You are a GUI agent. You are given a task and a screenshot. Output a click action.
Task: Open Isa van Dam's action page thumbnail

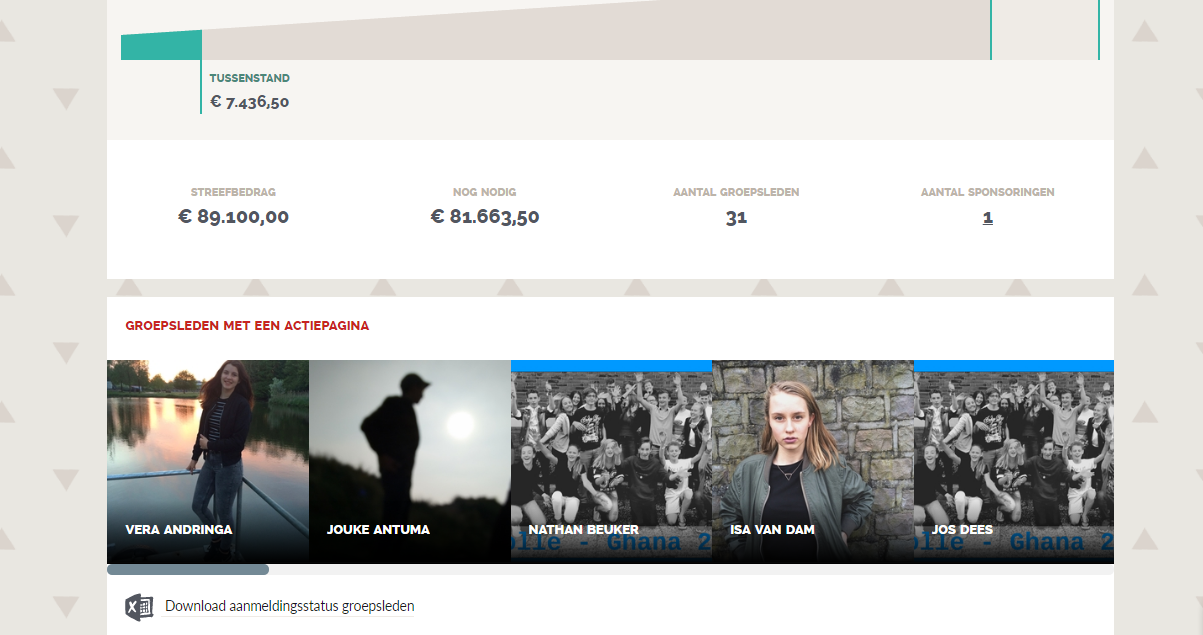pyautogui.click(x=813, y=461)
